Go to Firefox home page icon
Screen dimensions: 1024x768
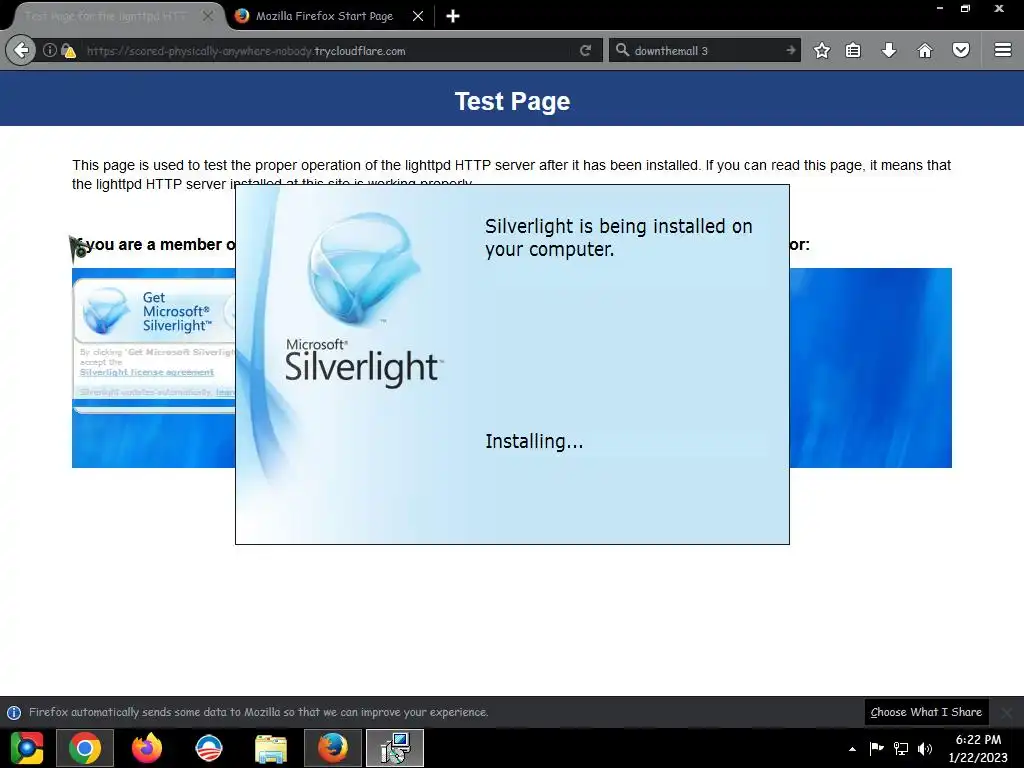(925, 50)
